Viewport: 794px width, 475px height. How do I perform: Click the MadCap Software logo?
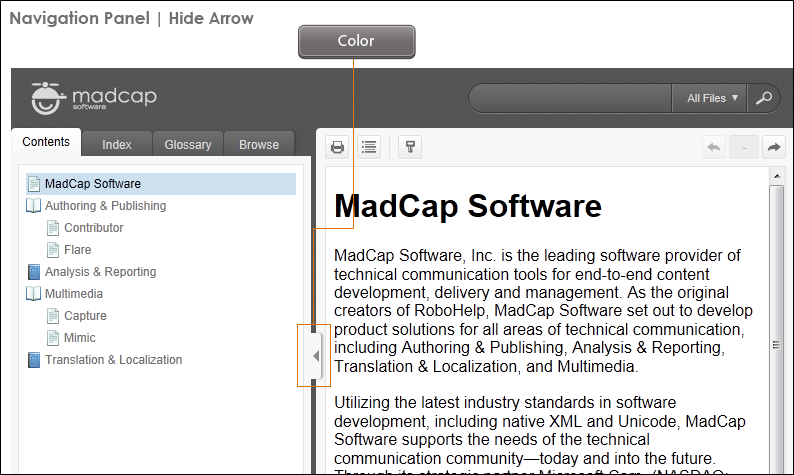(94, 98)
